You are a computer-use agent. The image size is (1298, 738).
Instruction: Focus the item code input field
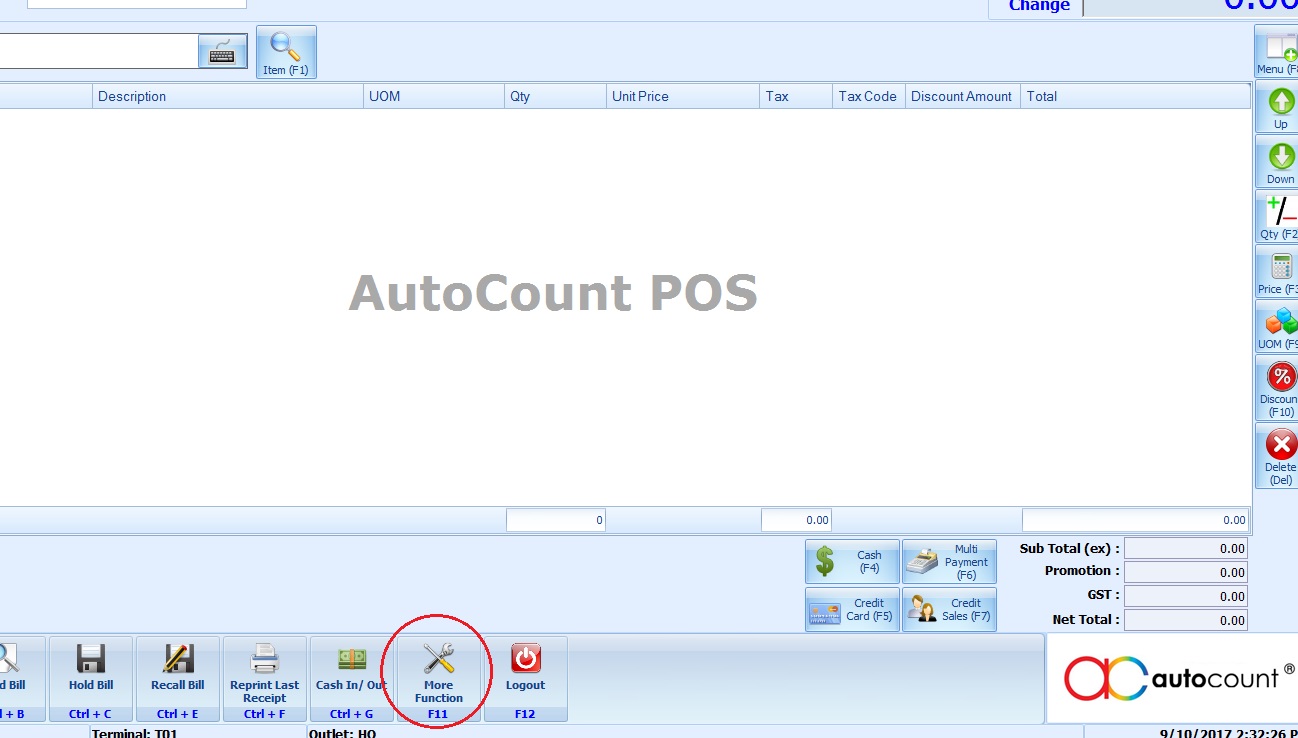[98, 51]
